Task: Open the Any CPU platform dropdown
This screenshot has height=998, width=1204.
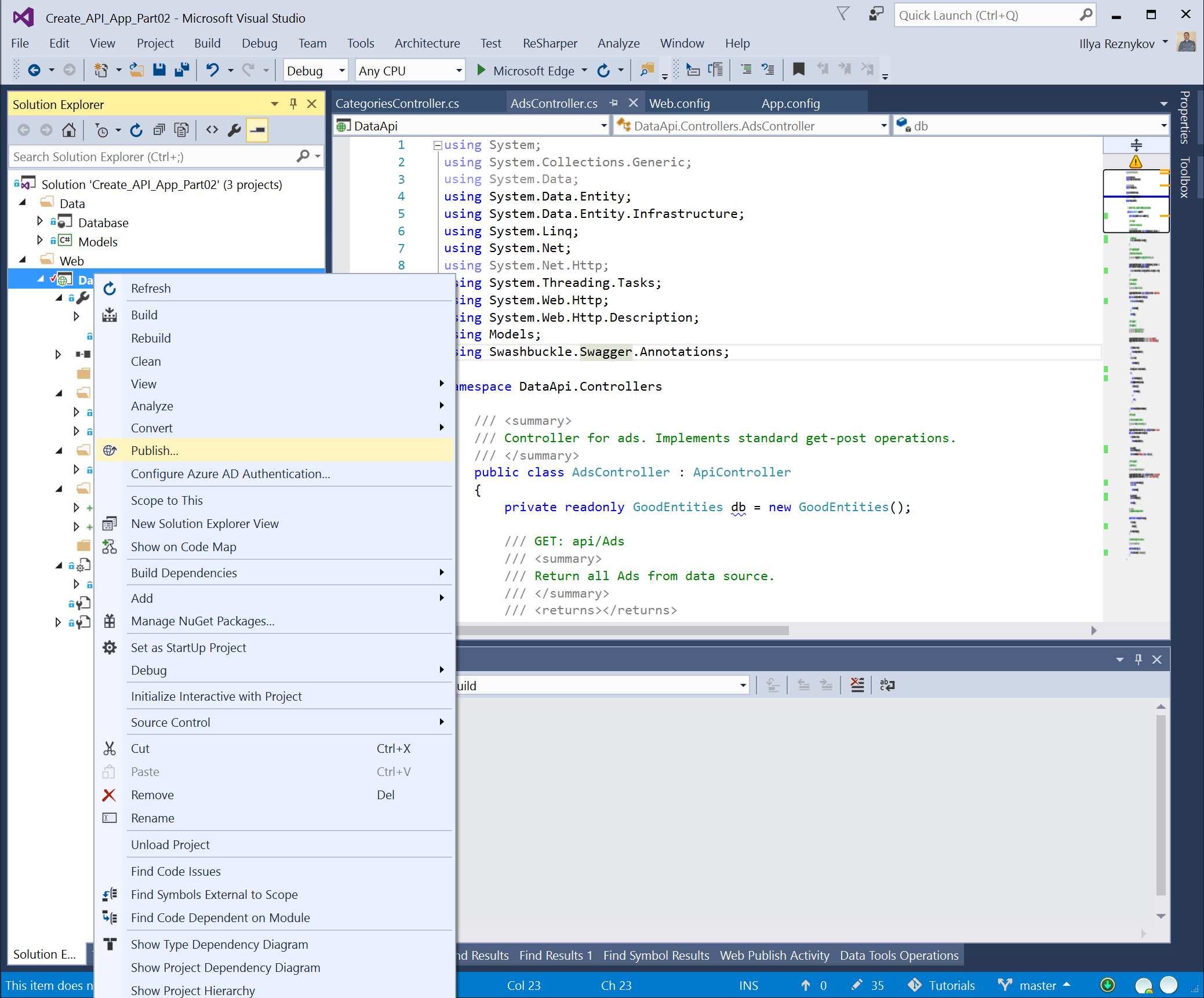Action: 459,71
